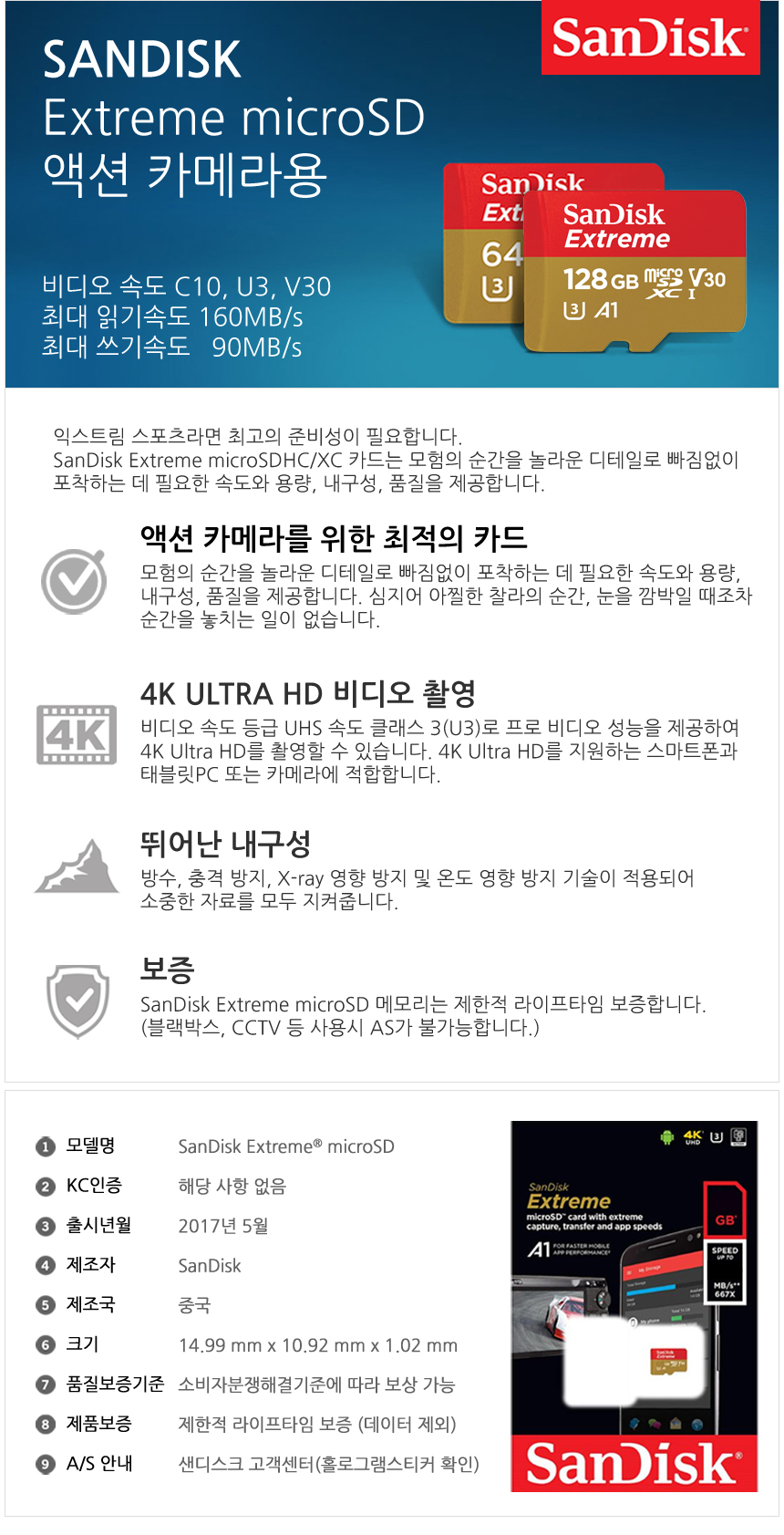Image resolution: width=784 pixels, height=1535 pixels.
Task: Click the gray checkmark circle icon
Action: [75, 581]
